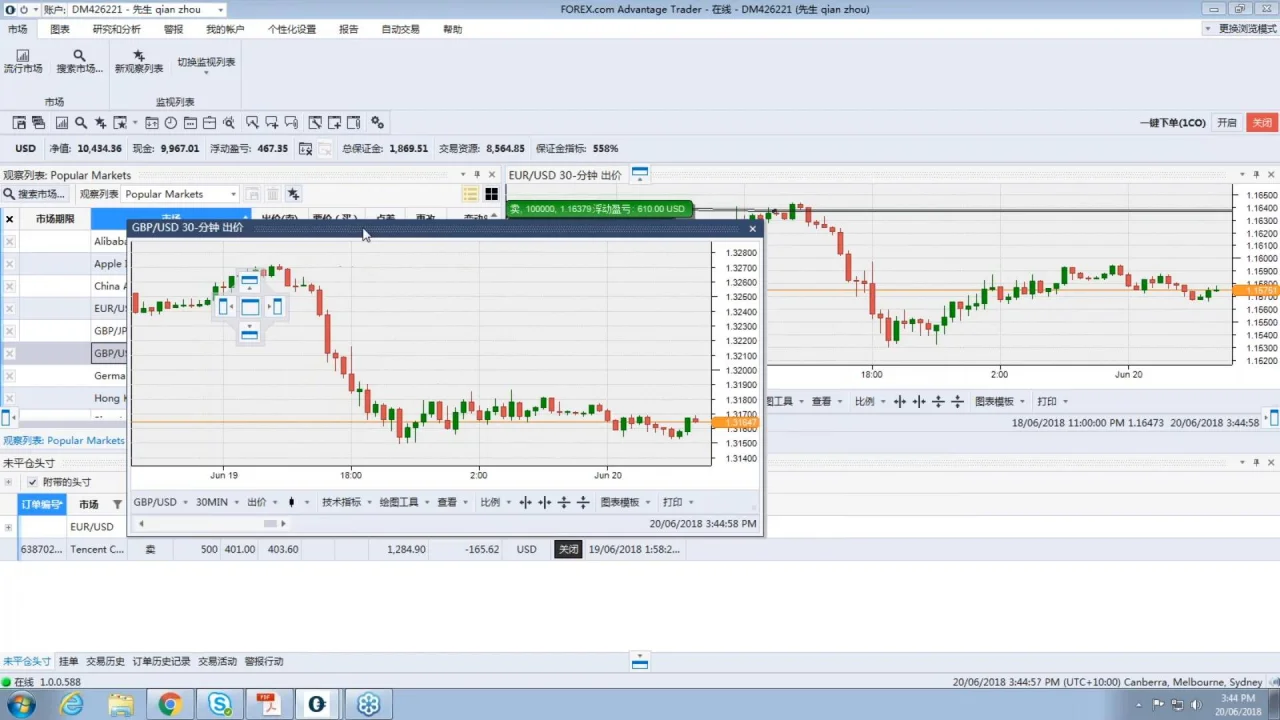Turn one-click trading 开启 on
The image size is (1280, 720).
point(1227,123)
